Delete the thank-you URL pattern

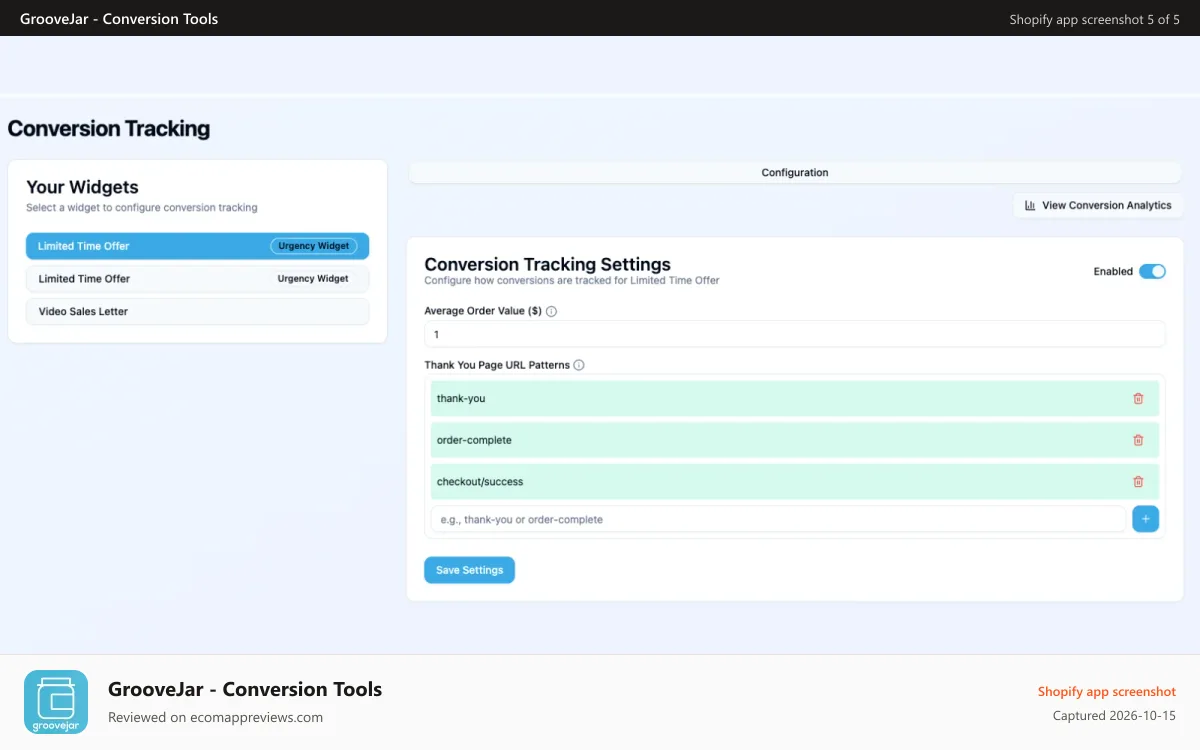[1138, 398]
